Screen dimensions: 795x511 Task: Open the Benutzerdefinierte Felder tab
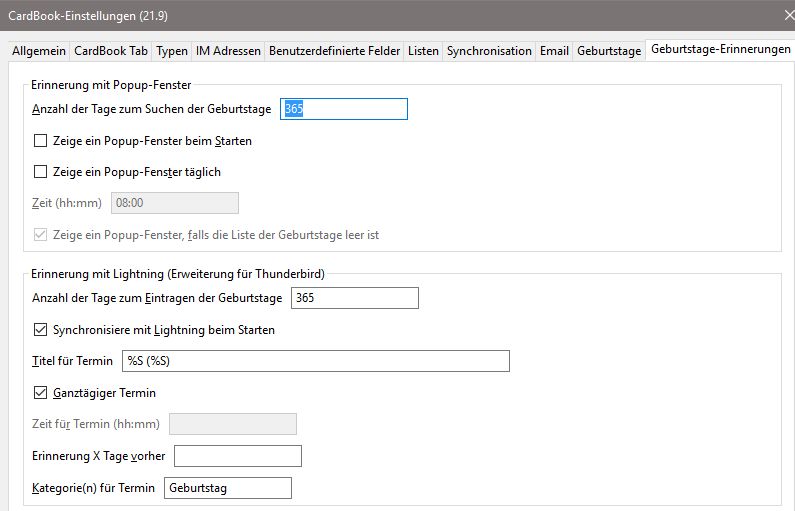[334, 51]
